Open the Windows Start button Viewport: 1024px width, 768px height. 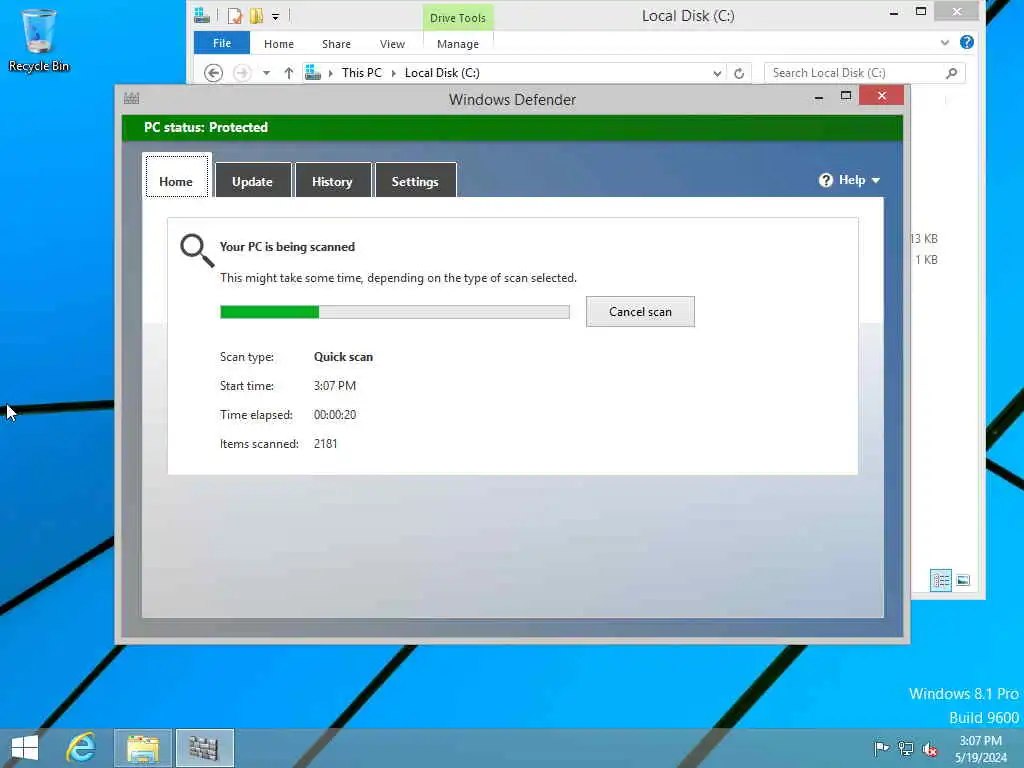pyautogui.click(x=25, y=748)
